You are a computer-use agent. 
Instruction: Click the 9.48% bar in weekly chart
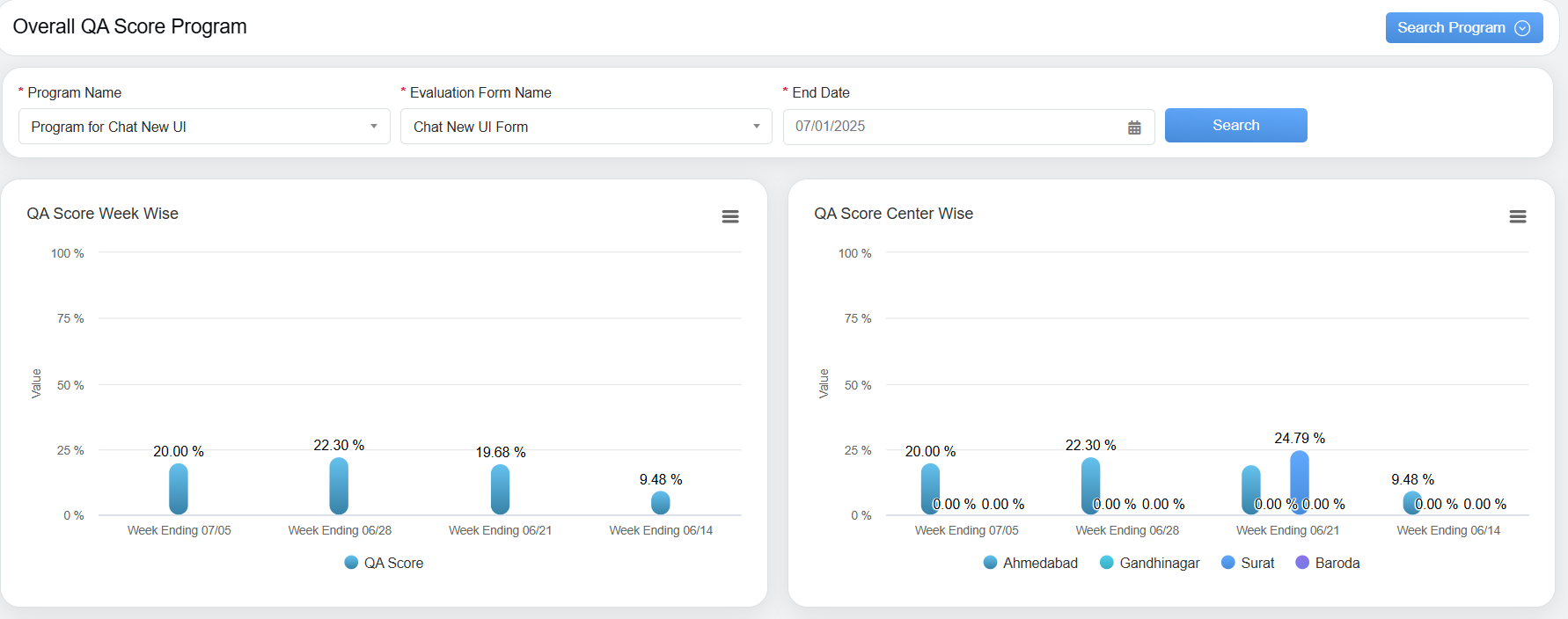pyautogui.click(x=660, y=503)
